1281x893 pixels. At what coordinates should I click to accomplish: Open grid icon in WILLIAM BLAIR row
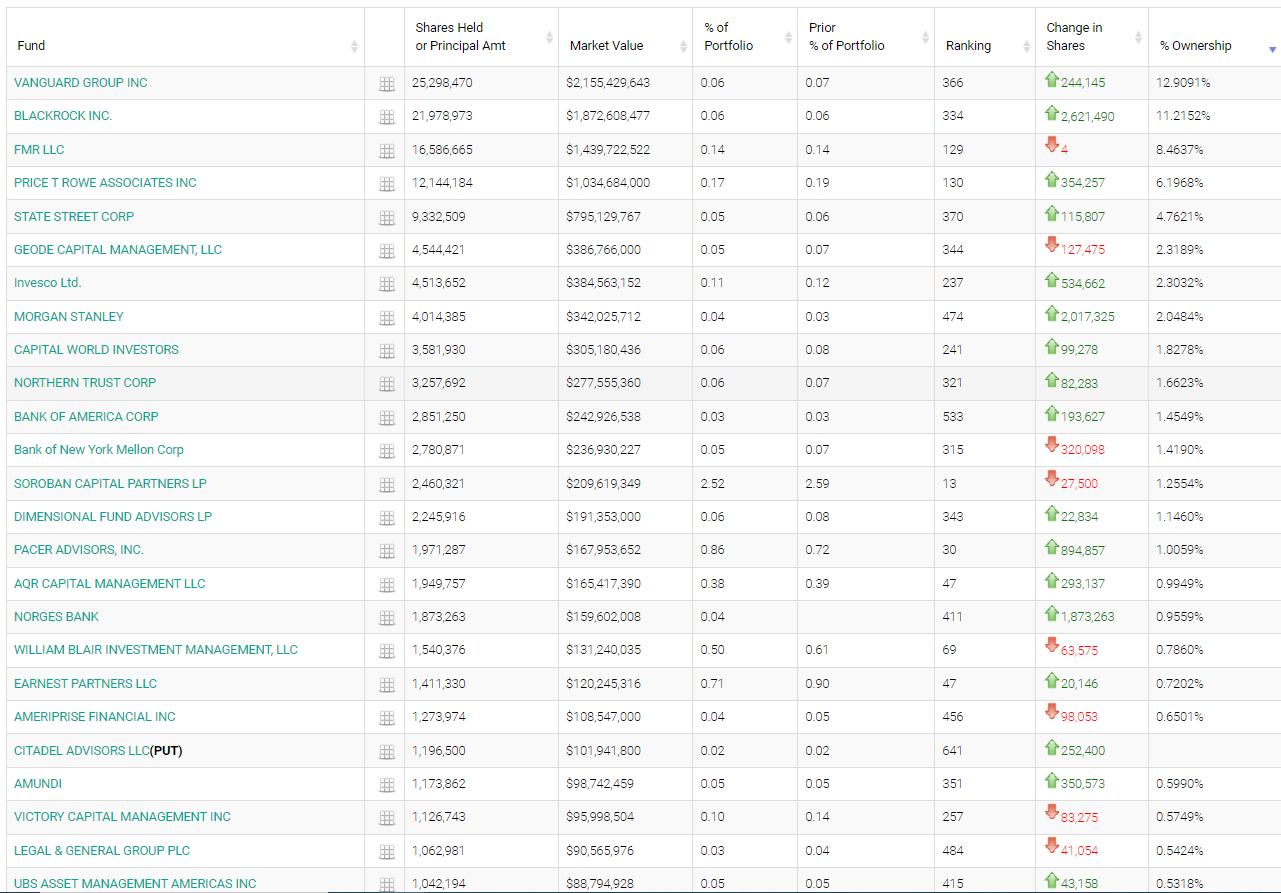coord(387,652)
